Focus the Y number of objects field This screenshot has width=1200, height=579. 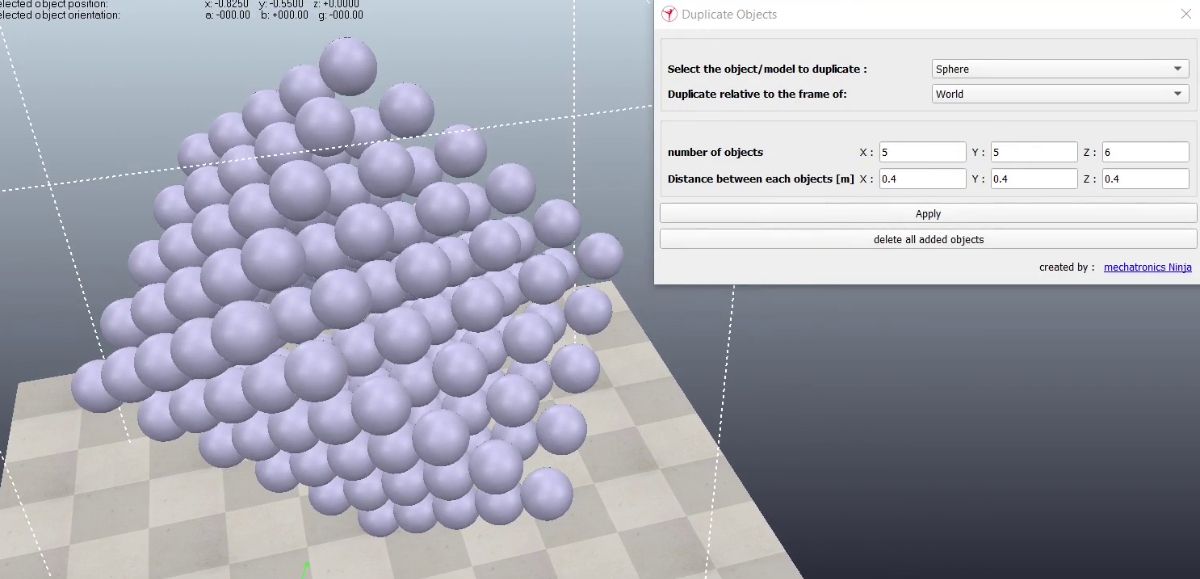pyautogui.click(x=1033, y=152)
